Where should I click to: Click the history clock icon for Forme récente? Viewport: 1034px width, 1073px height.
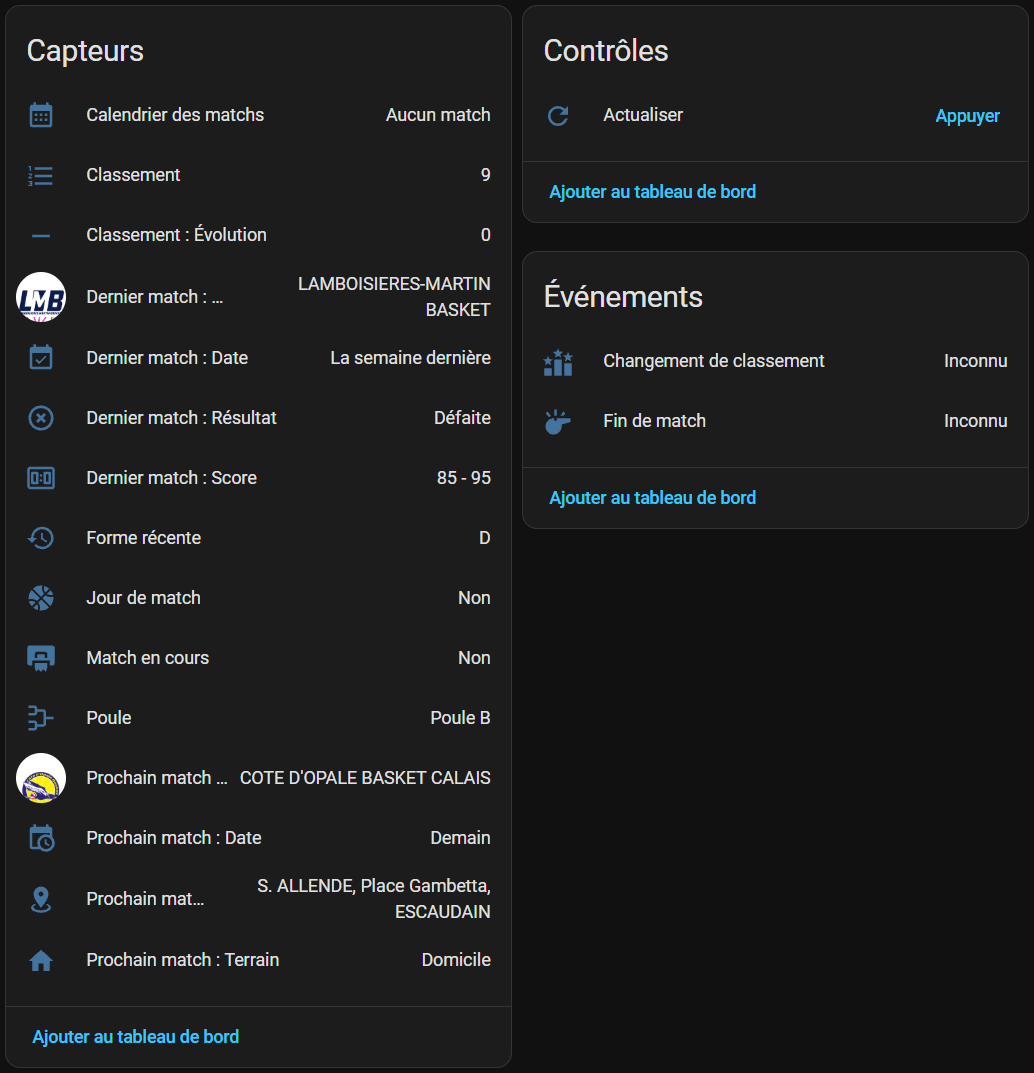[41, 538]
